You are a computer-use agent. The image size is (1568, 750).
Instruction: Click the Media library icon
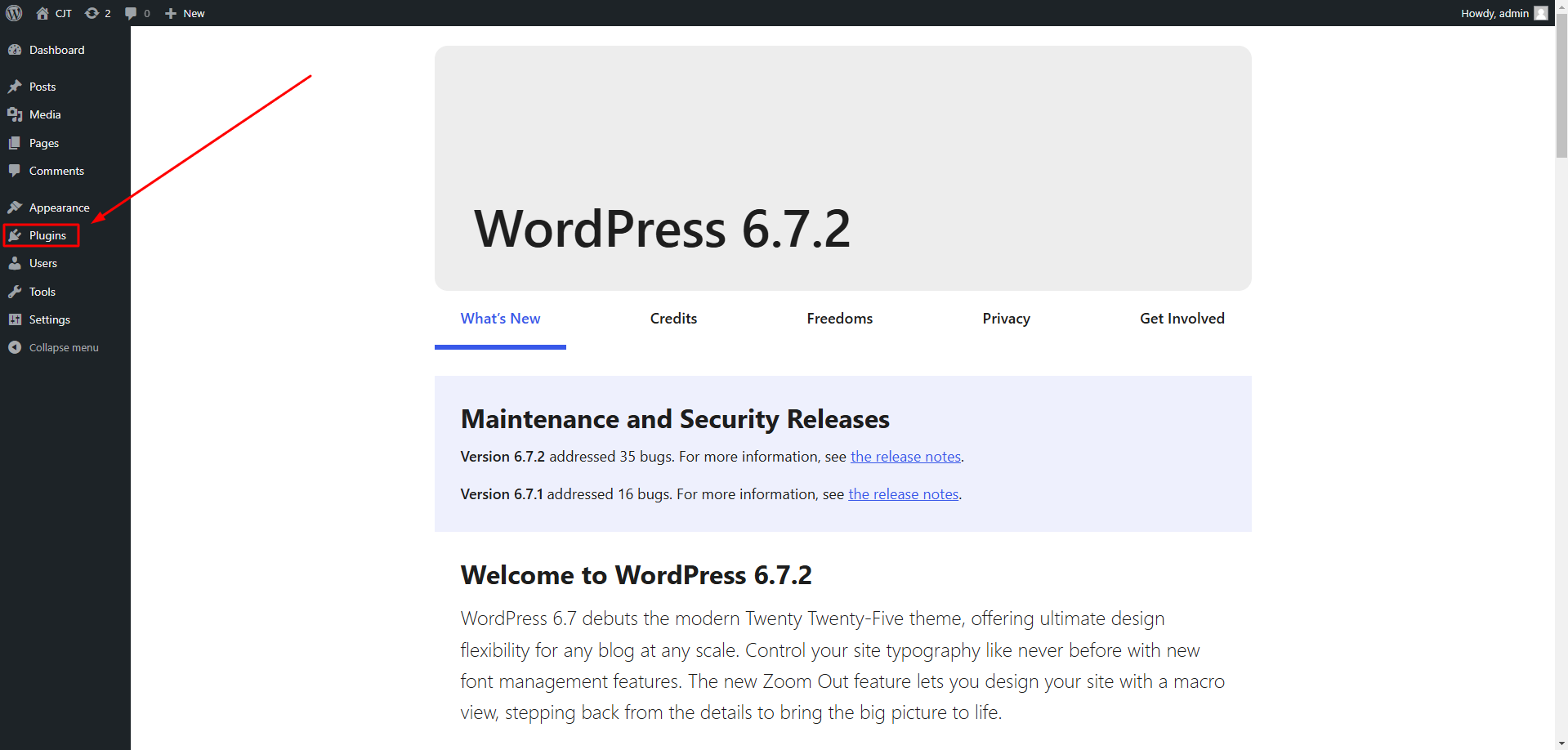(15, 114)
